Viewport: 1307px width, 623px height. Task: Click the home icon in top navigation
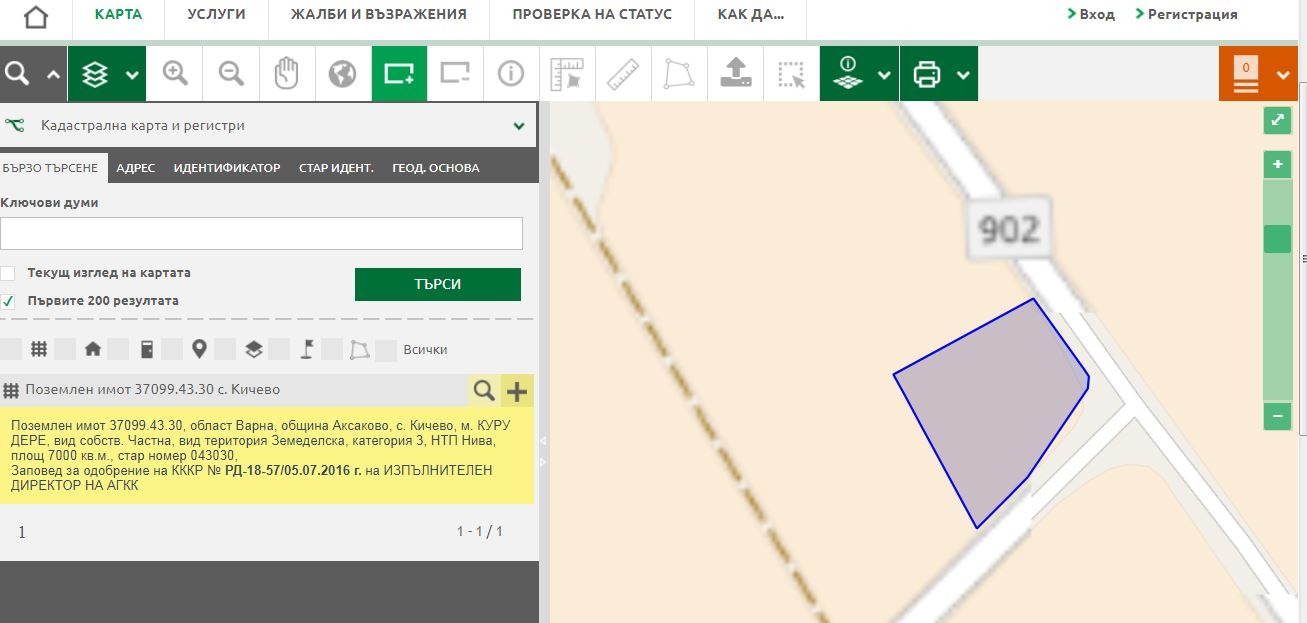coord(35,18)
